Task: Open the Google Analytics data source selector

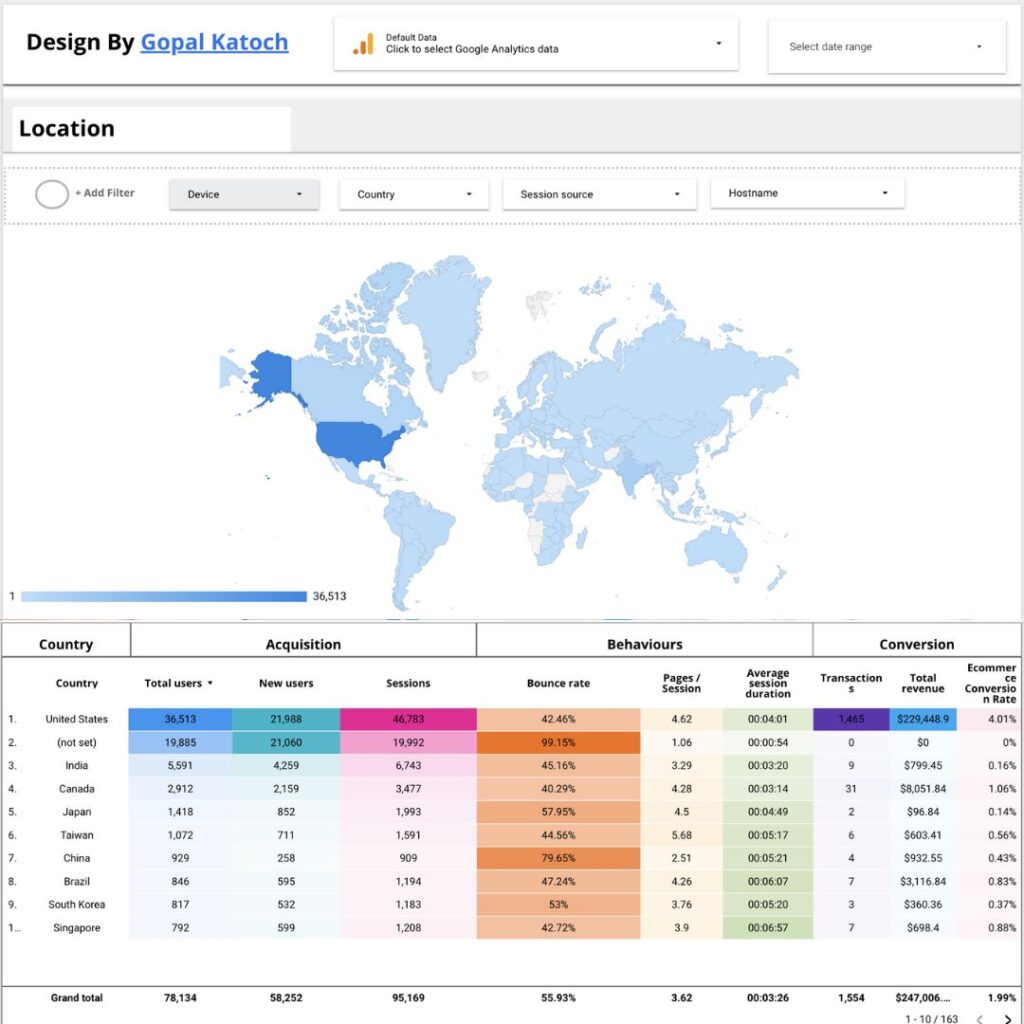Action: (536, 44)
